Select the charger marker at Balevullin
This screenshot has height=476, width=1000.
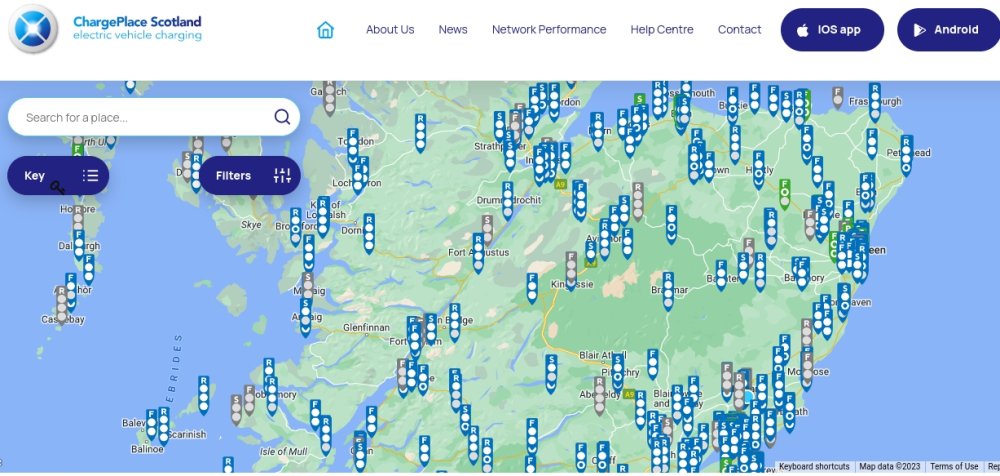pyautogui.click(x=151, y=424)
